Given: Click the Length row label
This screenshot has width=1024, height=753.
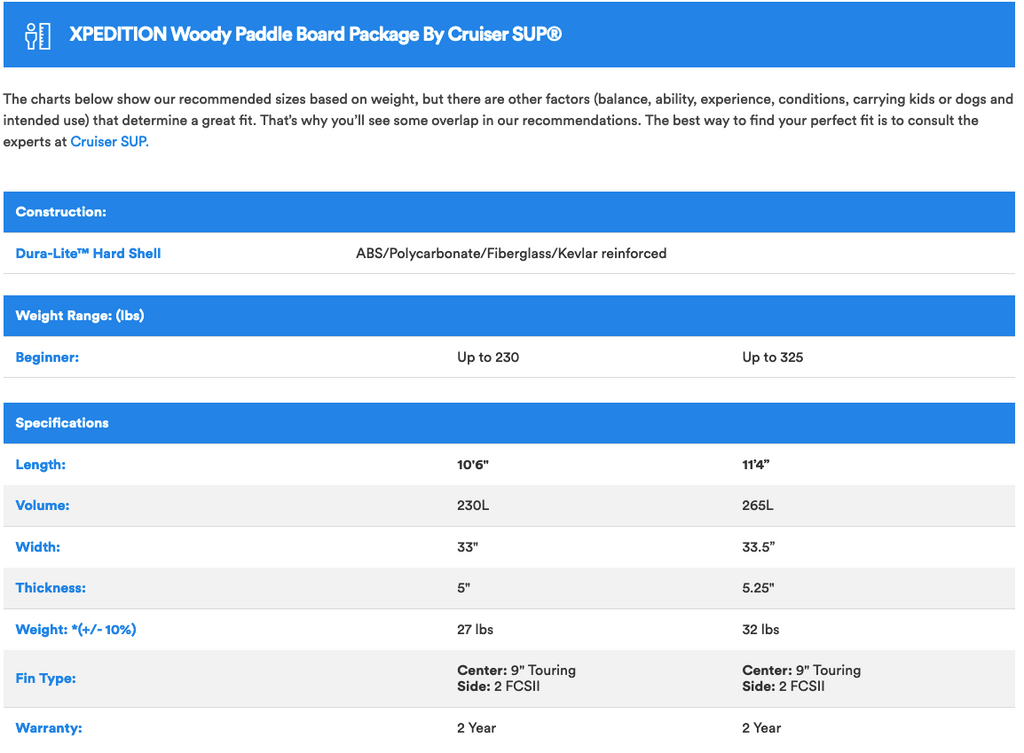Looking at the screenshot, I should [40, 465].
